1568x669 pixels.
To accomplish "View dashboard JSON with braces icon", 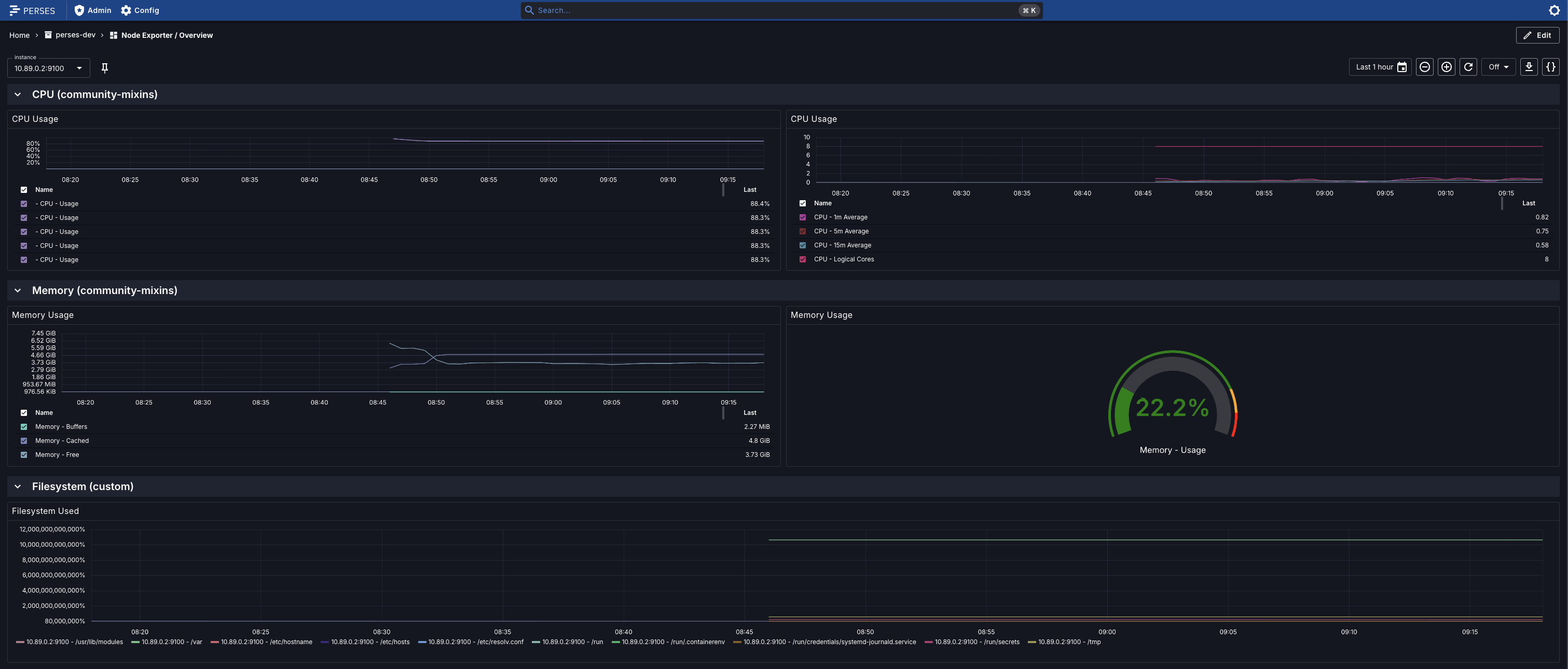I will pyautogui.click(x=1550, y=67).
